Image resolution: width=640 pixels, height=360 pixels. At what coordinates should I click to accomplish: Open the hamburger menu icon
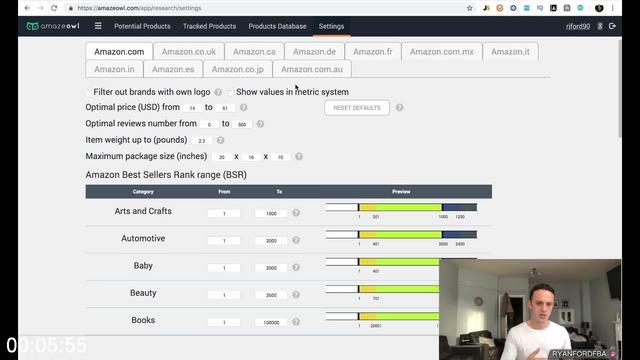click(x=98, y=26)
